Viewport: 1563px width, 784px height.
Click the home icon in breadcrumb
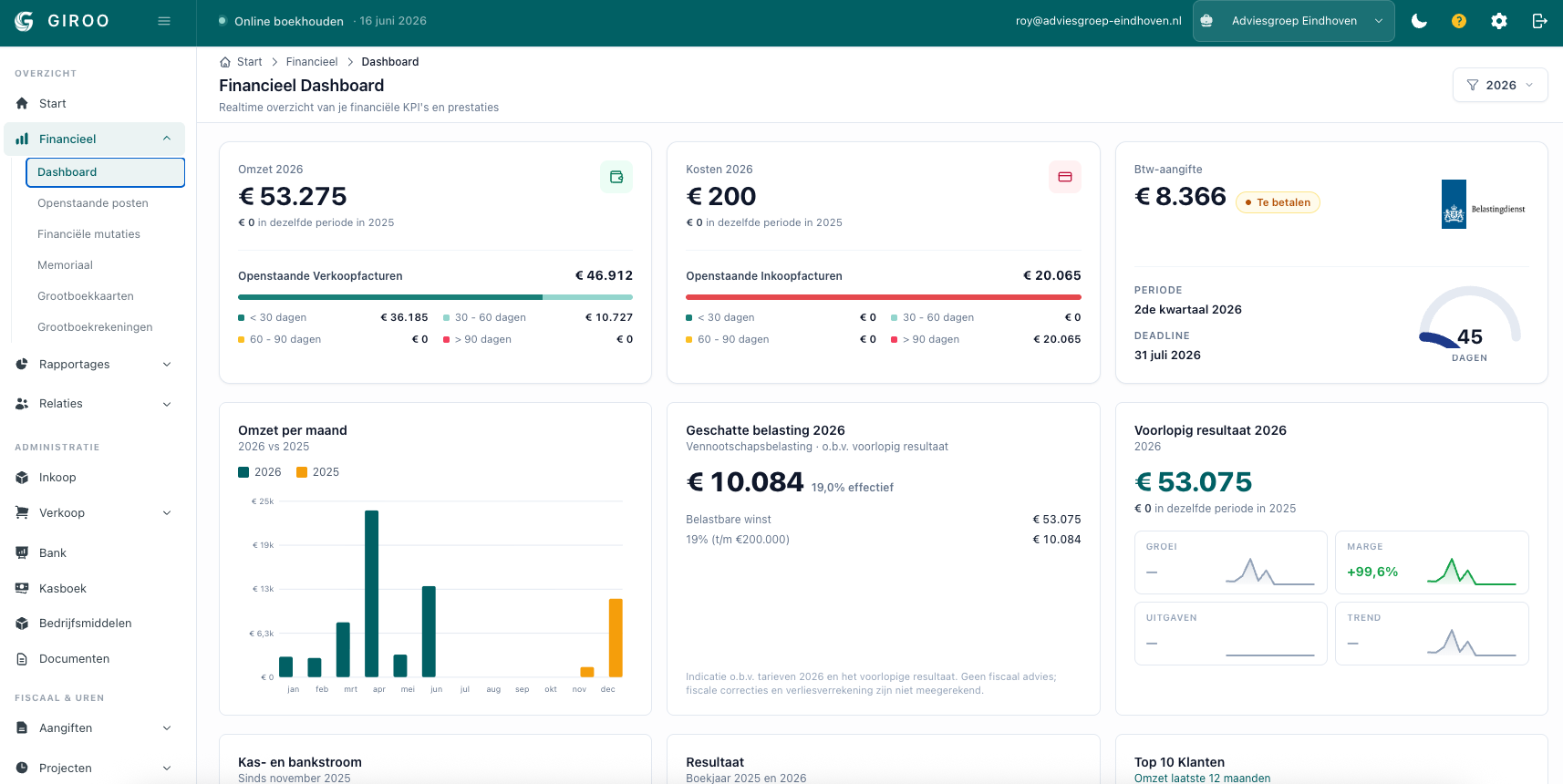225,62
